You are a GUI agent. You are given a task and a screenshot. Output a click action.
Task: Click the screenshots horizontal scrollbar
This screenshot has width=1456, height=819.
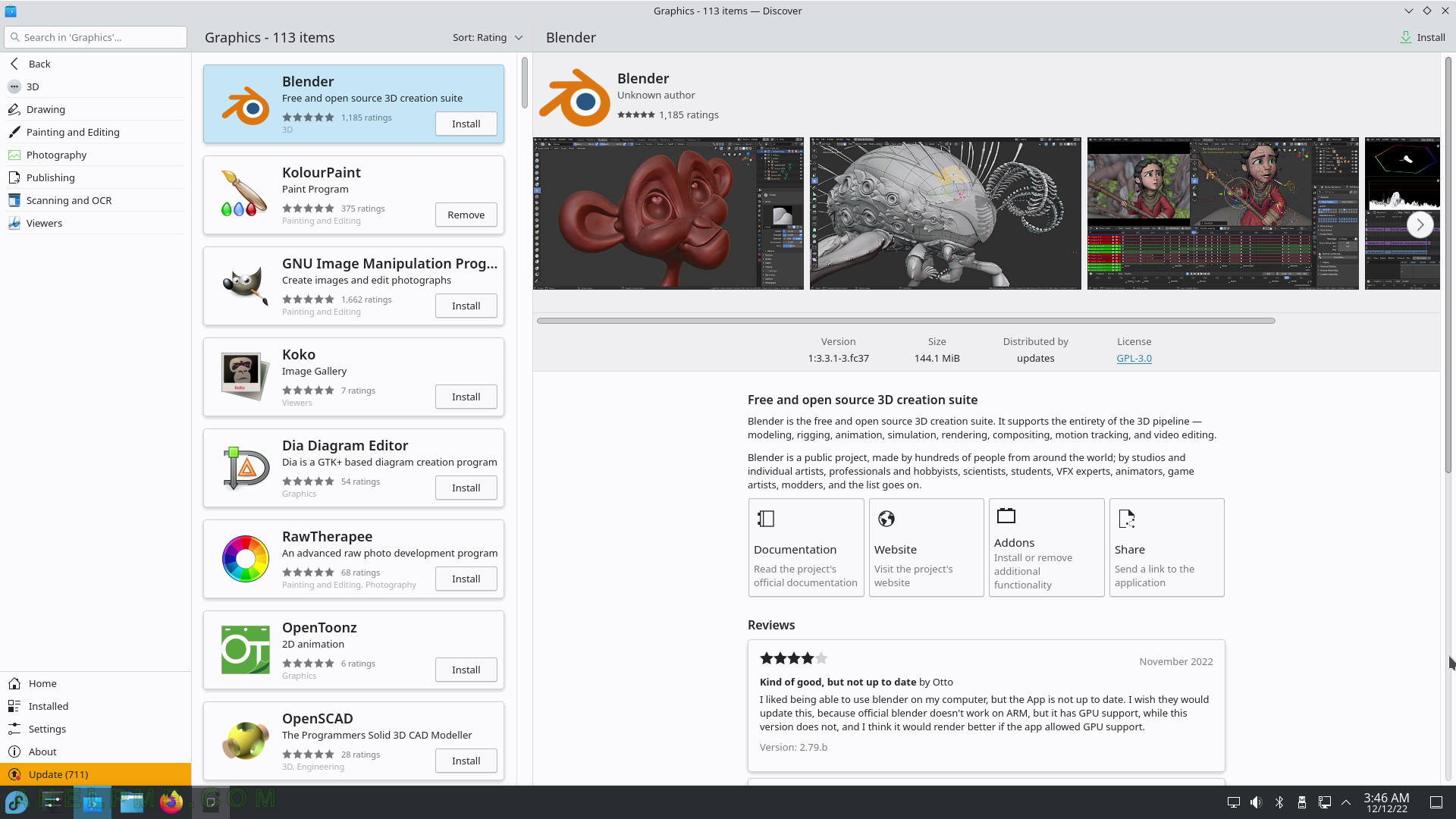click(x=906, y=321)
